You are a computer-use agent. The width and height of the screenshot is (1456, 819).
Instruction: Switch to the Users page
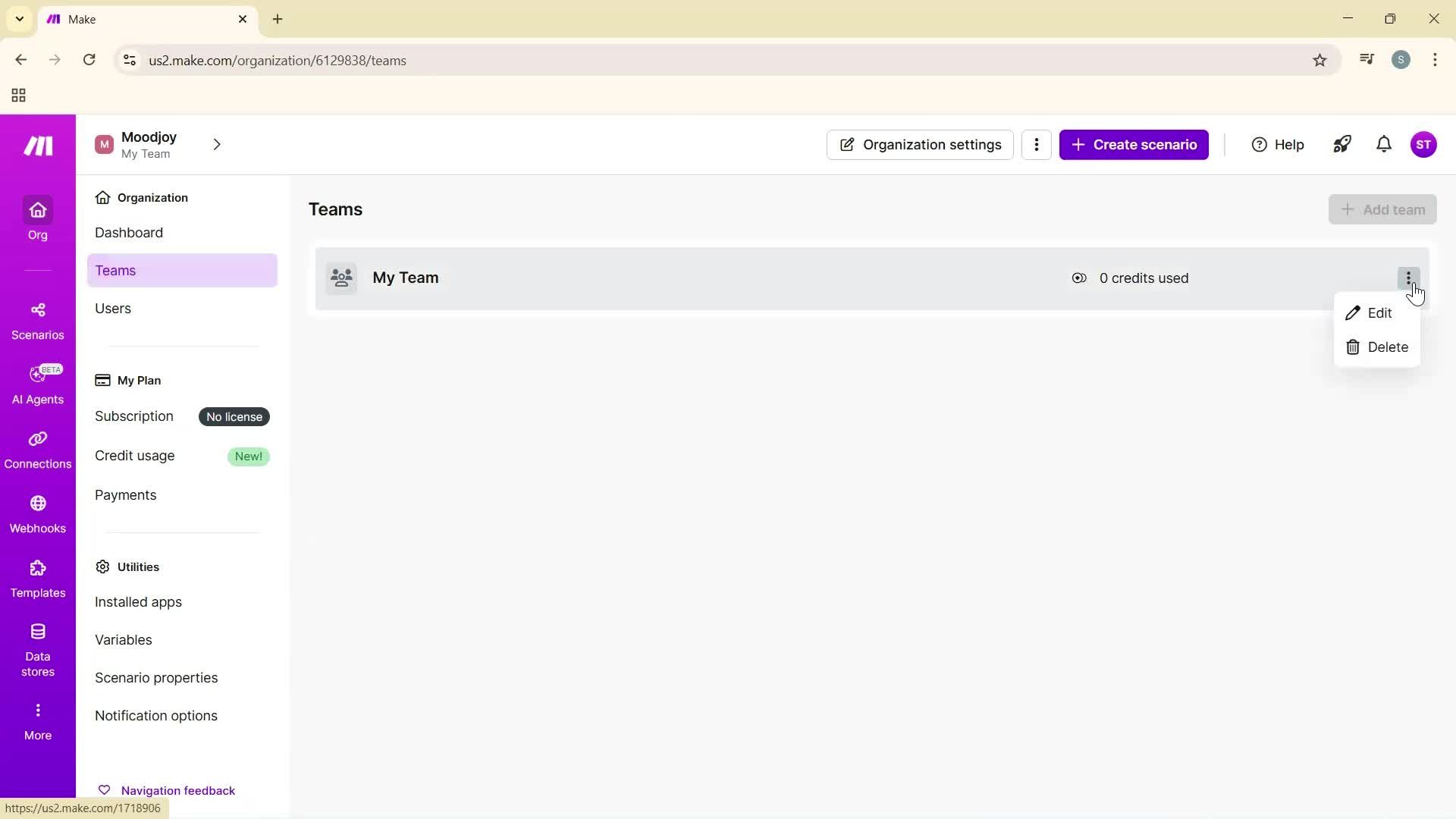coord(112,308)
